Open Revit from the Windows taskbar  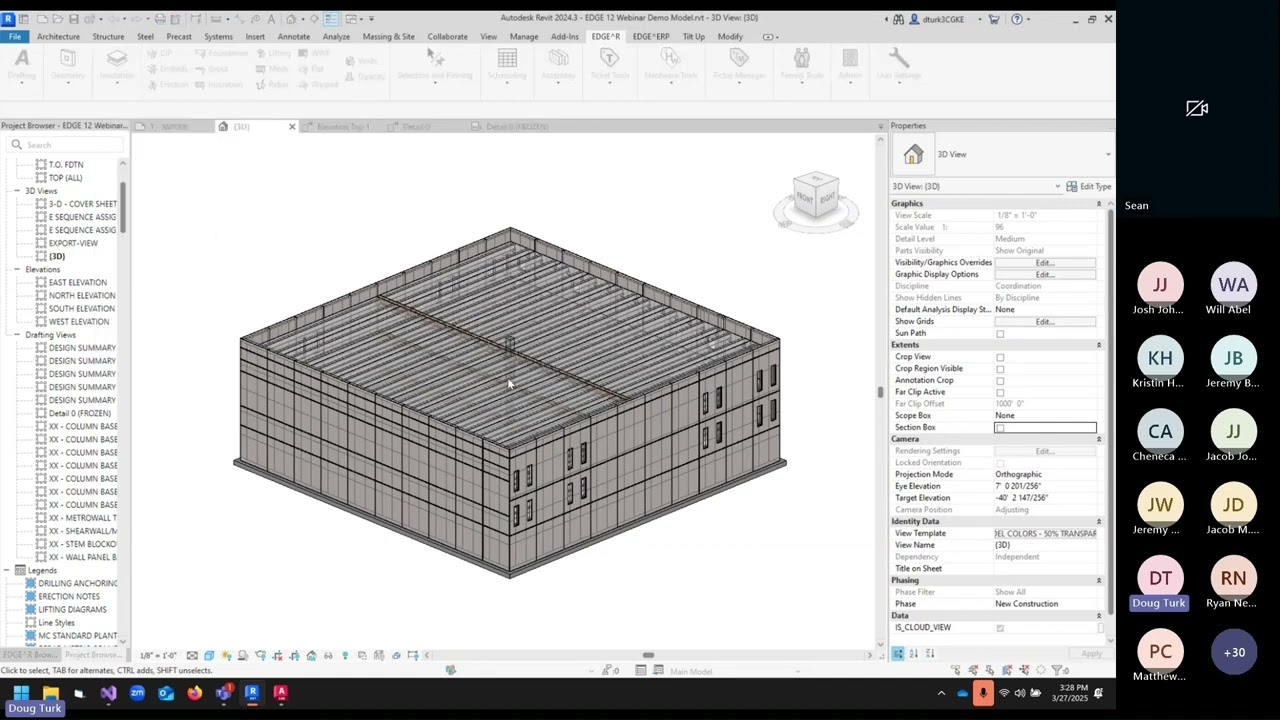point(252,693)
